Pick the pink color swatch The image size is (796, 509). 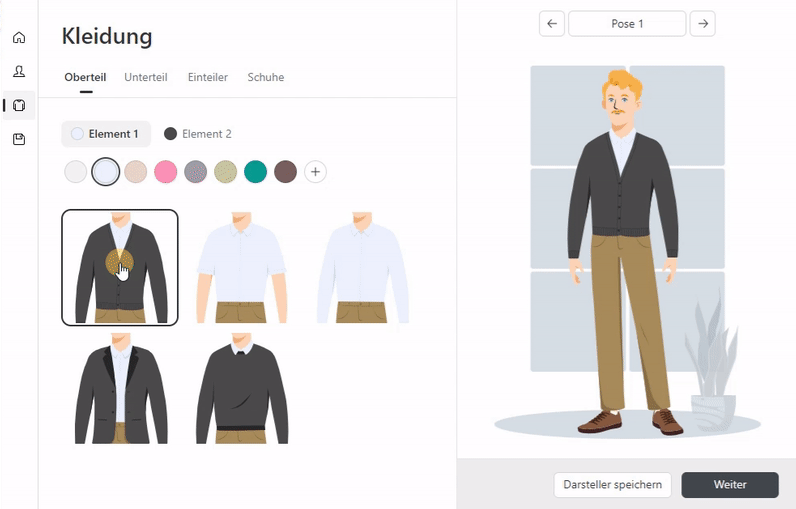pos(165,172)
